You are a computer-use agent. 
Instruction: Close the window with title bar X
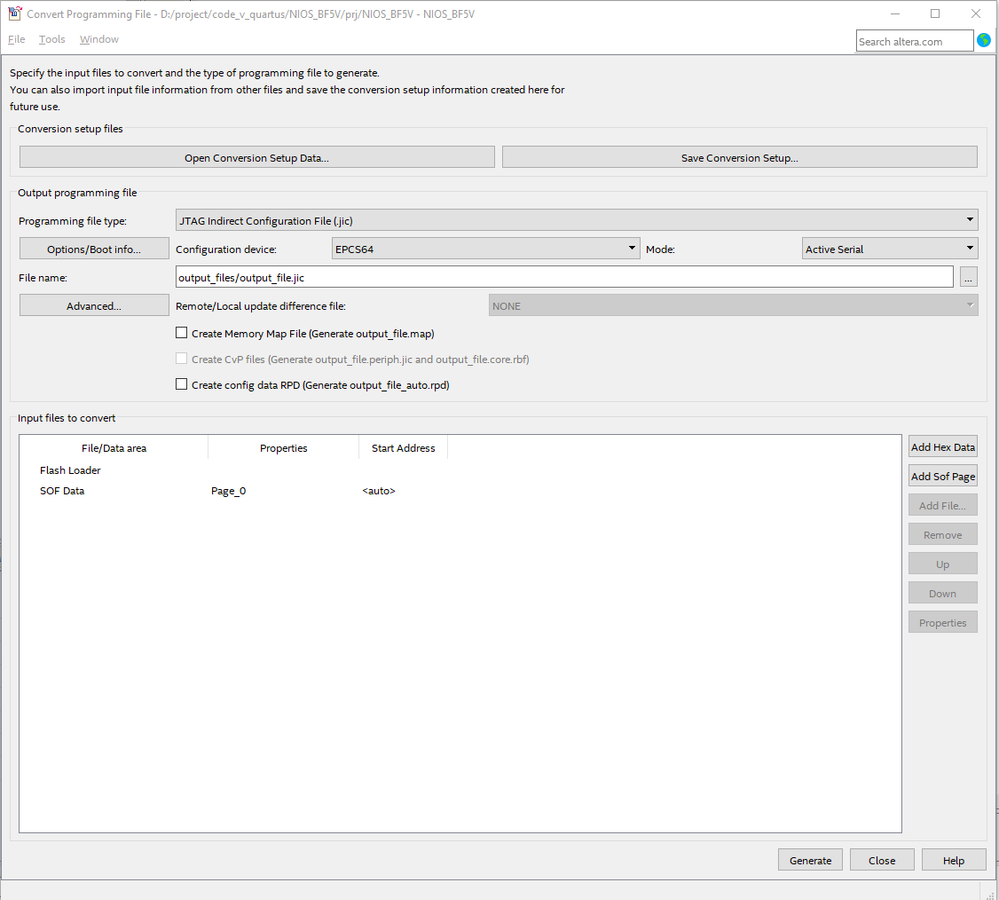[975, 13]
